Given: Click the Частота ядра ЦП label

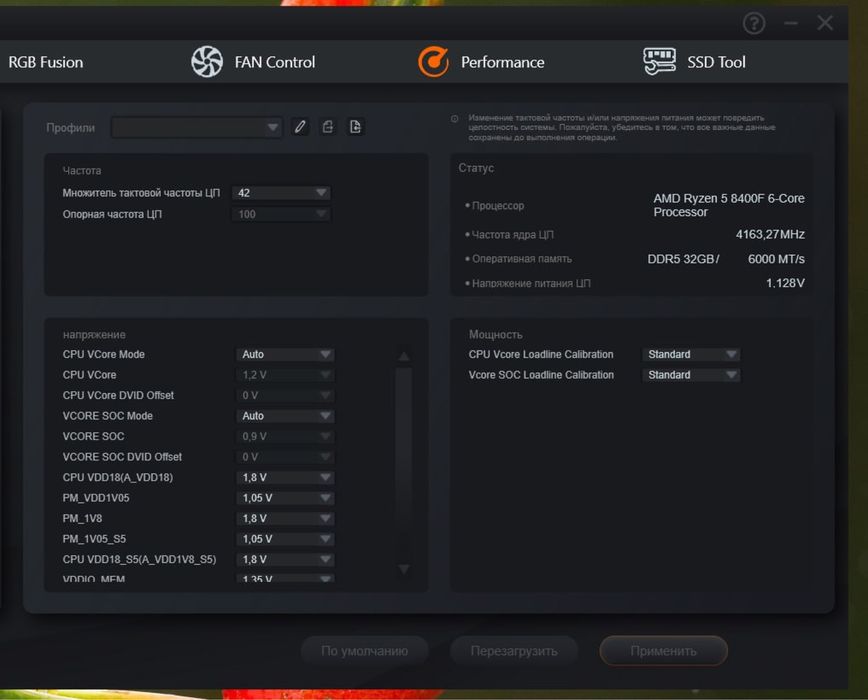Looking at the screenshot, I should pyautogui.click(x=512, y=235).
